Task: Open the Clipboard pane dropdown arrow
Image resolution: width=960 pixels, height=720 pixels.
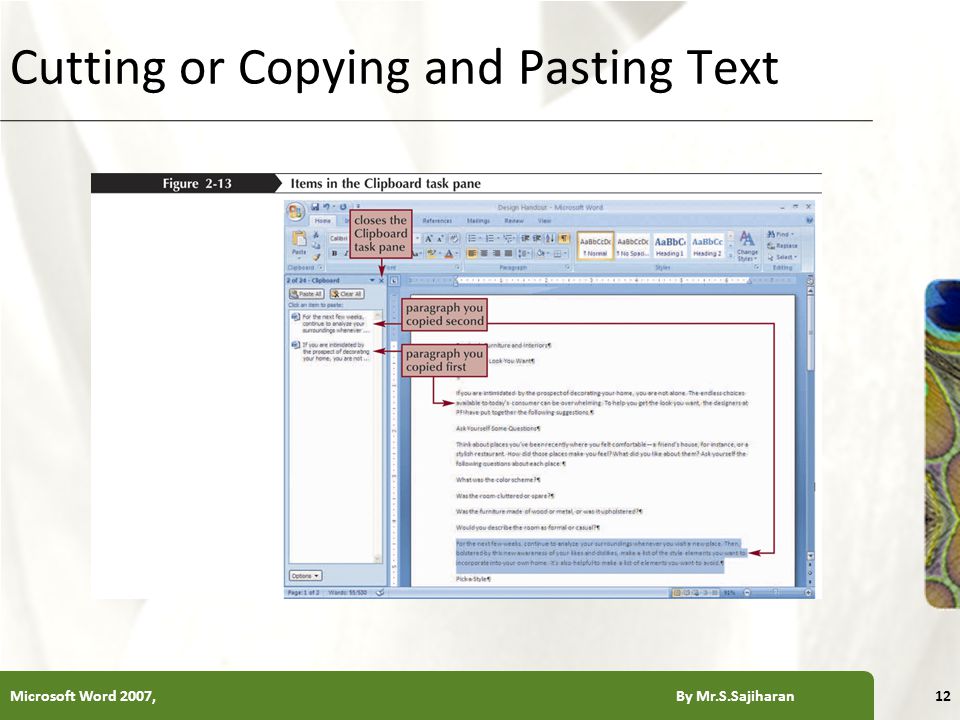Action: coord(372,280)
